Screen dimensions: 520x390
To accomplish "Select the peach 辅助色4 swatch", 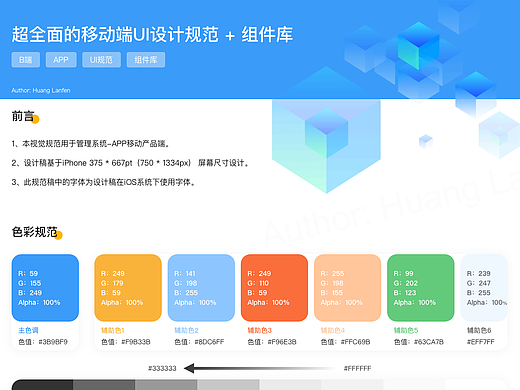I will (x=347, y=288).
